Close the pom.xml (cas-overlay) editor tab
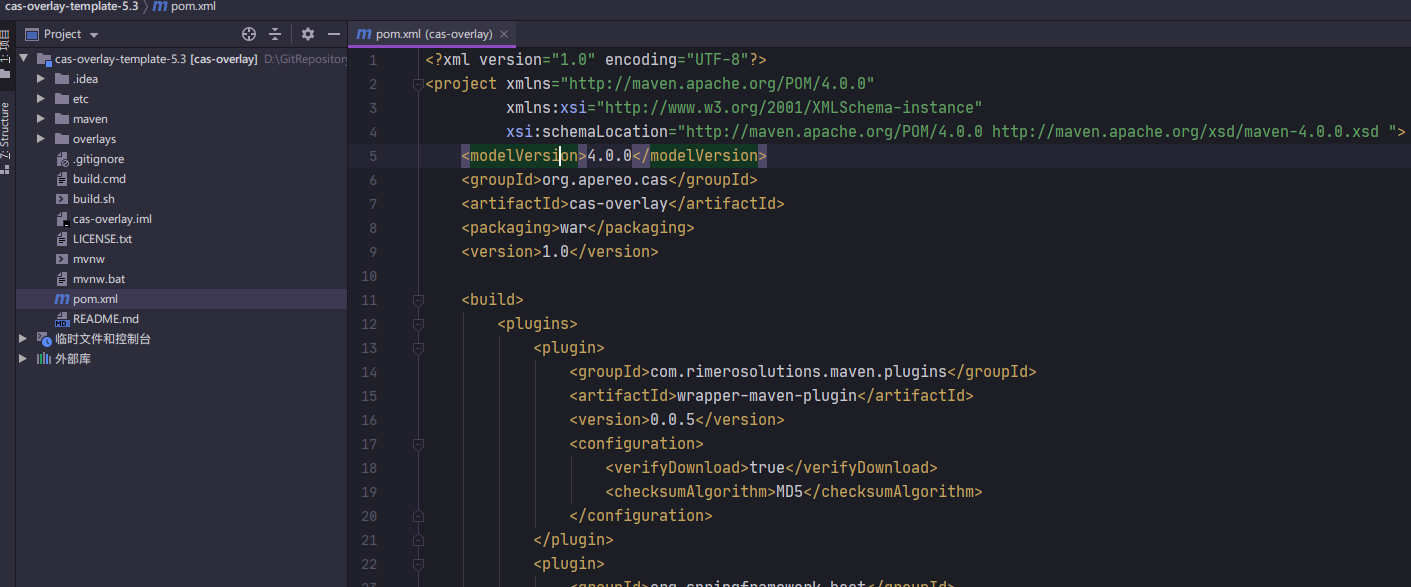The width and height of the screenshot is (1411, 587). [x=503, y=34]
